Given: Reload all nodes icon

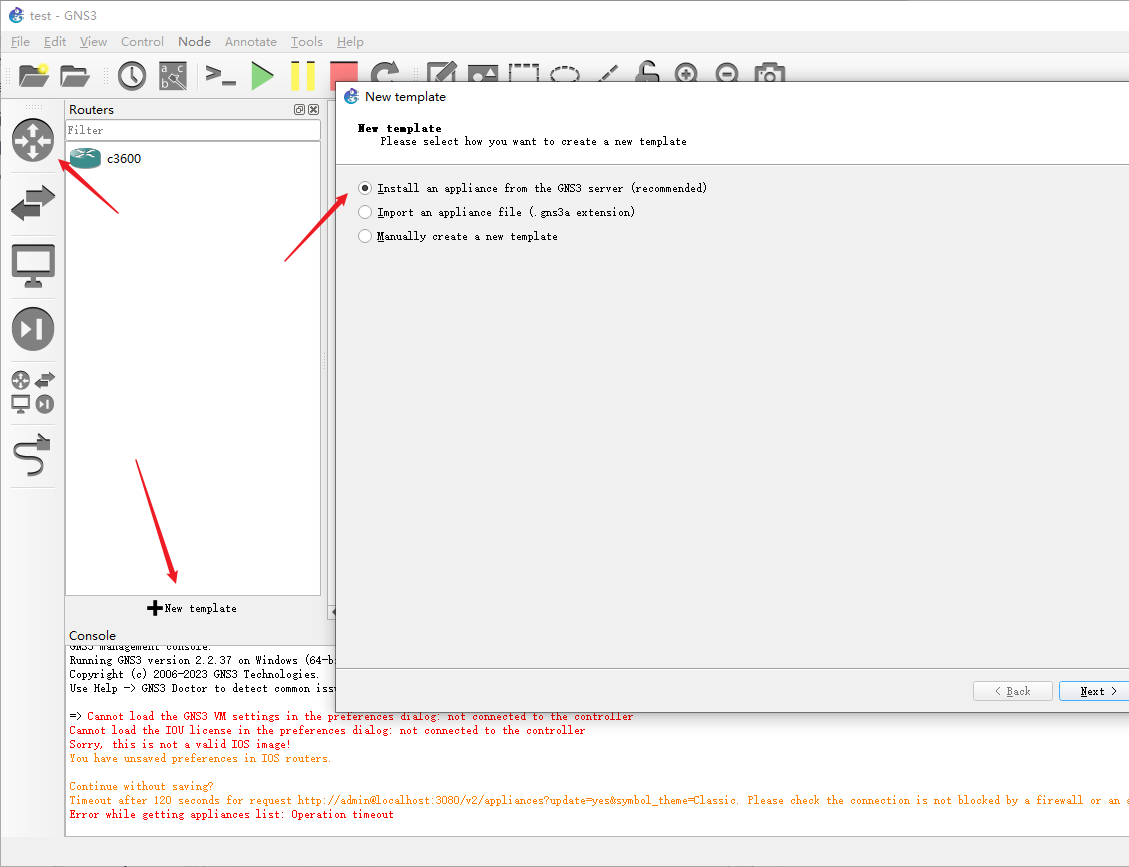Looking at the screenshot, I should click(385, 72).
